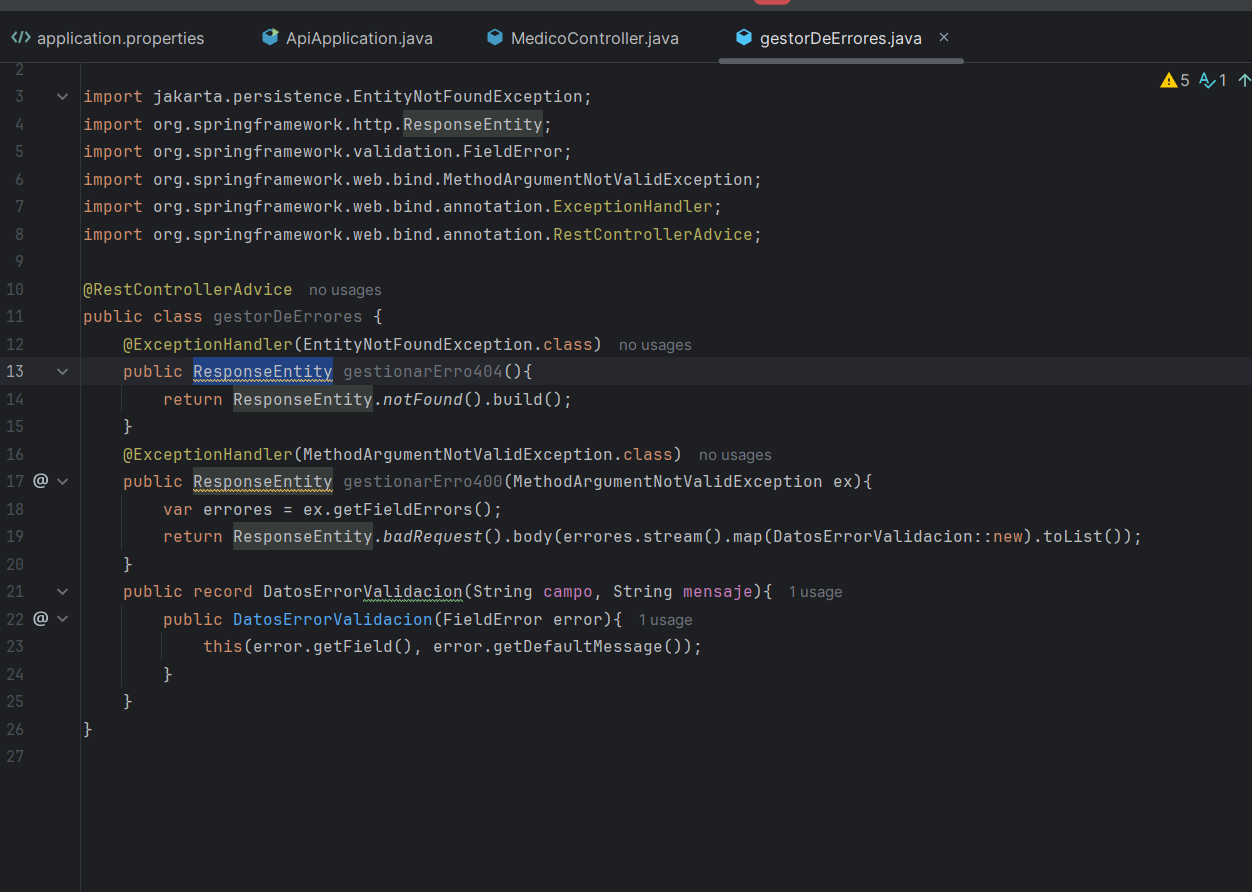Switch to the MedicoController.java tab

coord(582,38)
